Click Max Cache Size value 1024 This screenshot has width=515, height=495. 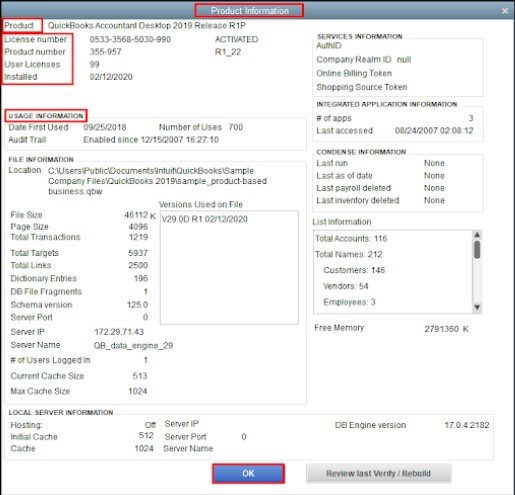click(138, 391)
